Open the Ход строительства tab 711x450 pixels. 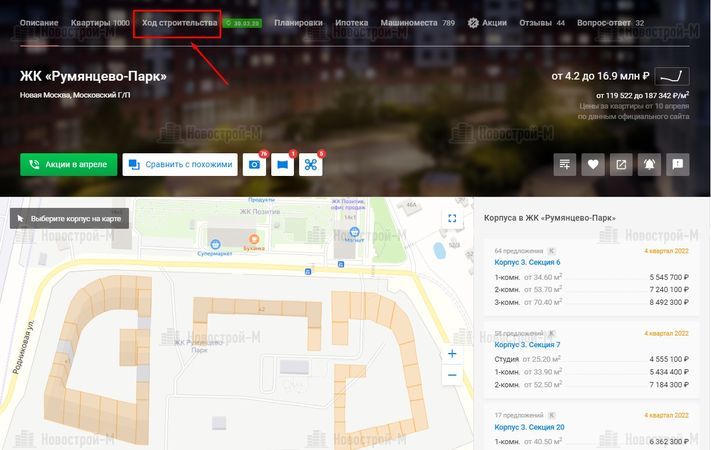click(179, 22)
